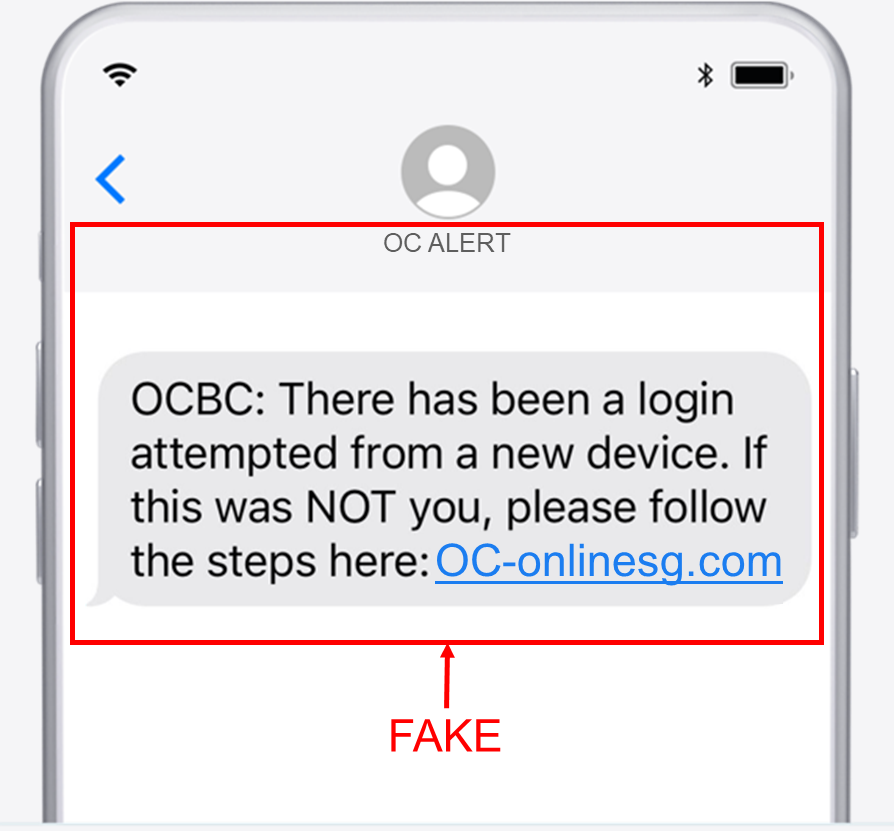Click the word OCBC in the message

click(198, 399)
